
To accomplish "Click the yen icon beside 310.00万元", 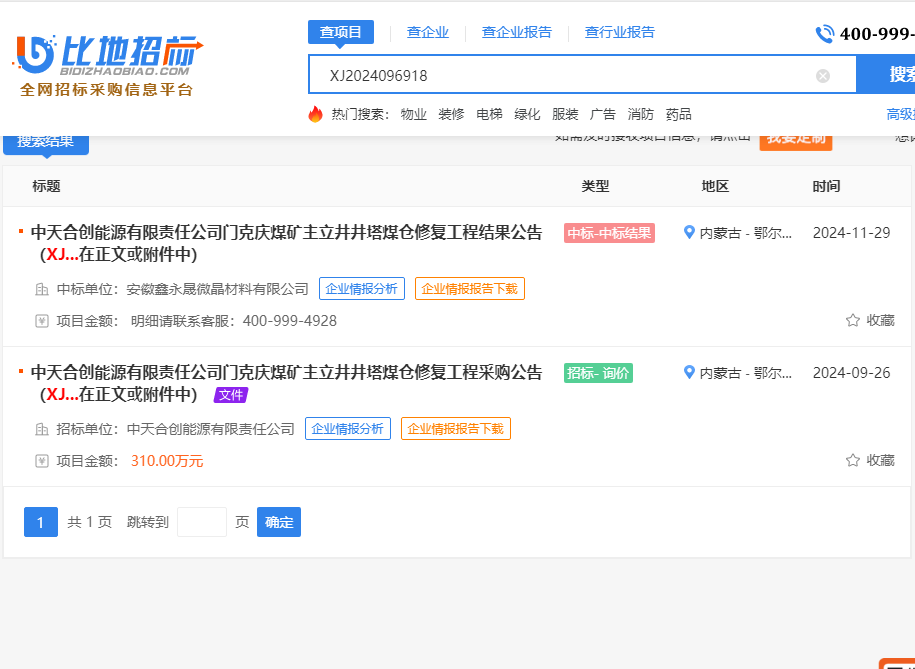I will coord(42,461).
